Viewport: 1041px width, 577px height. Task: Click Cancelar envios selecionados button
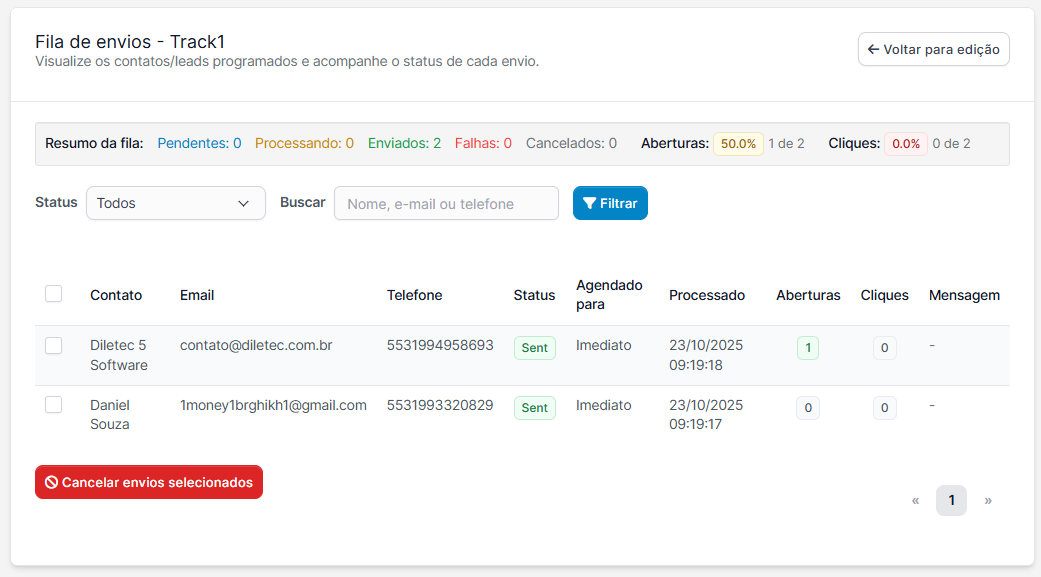(149, 482)
